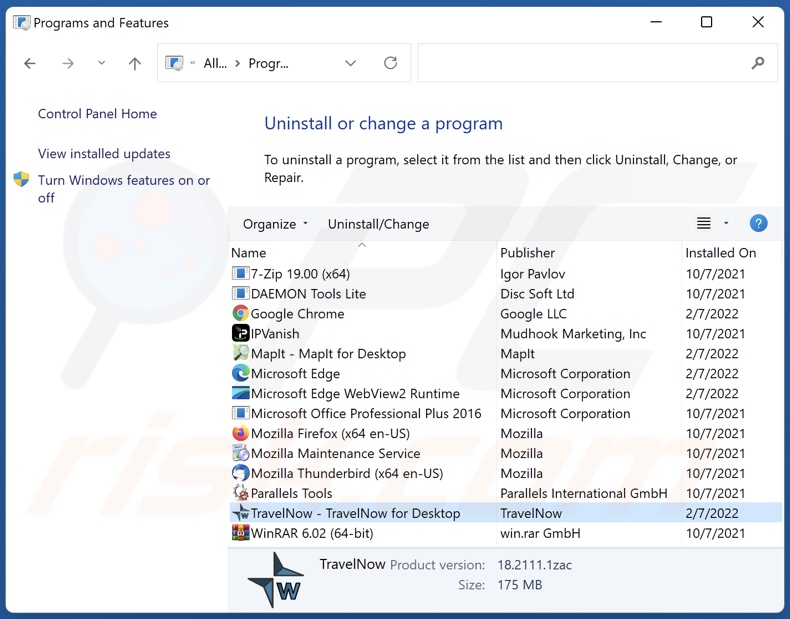Click the Back navigation arrow
790x619 pixels.
pos(30,63)
